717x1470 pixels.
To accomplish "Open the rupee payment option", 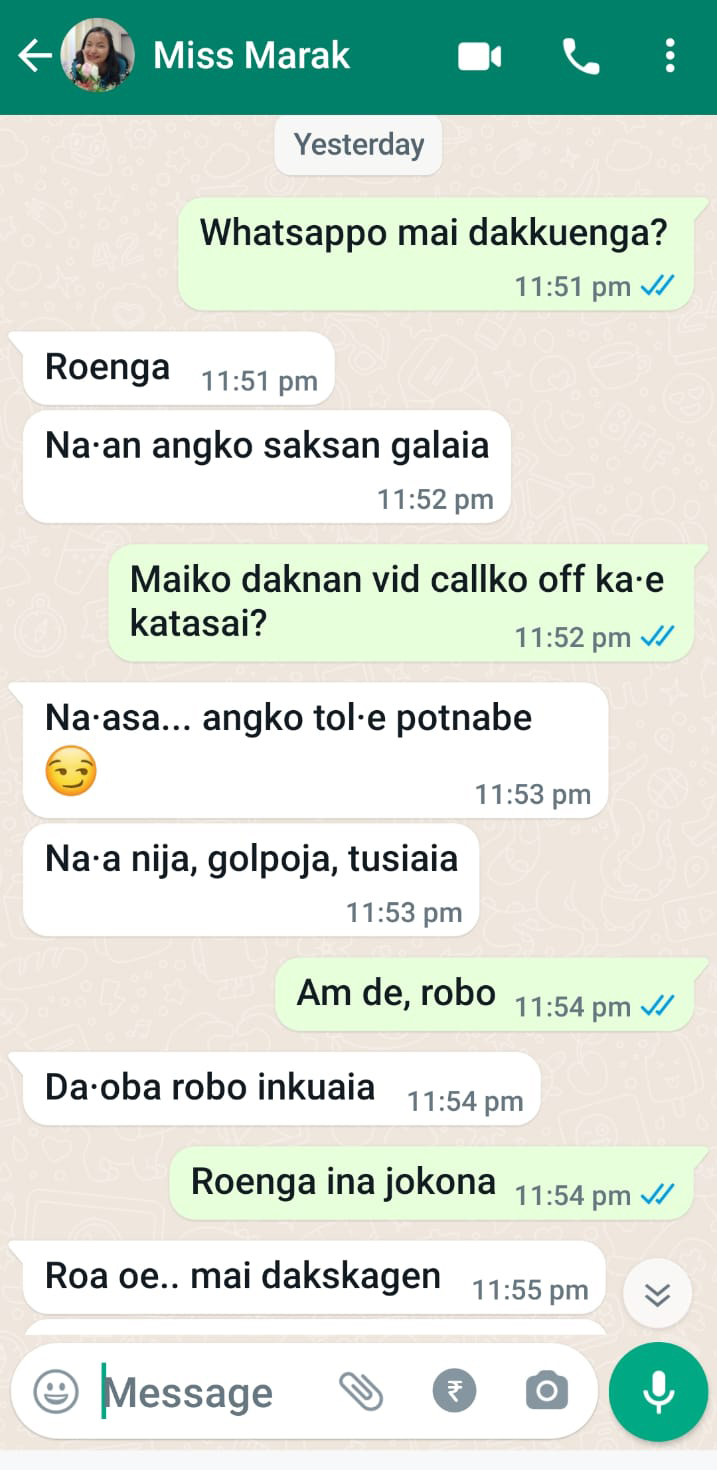I will pos(454,1391).
